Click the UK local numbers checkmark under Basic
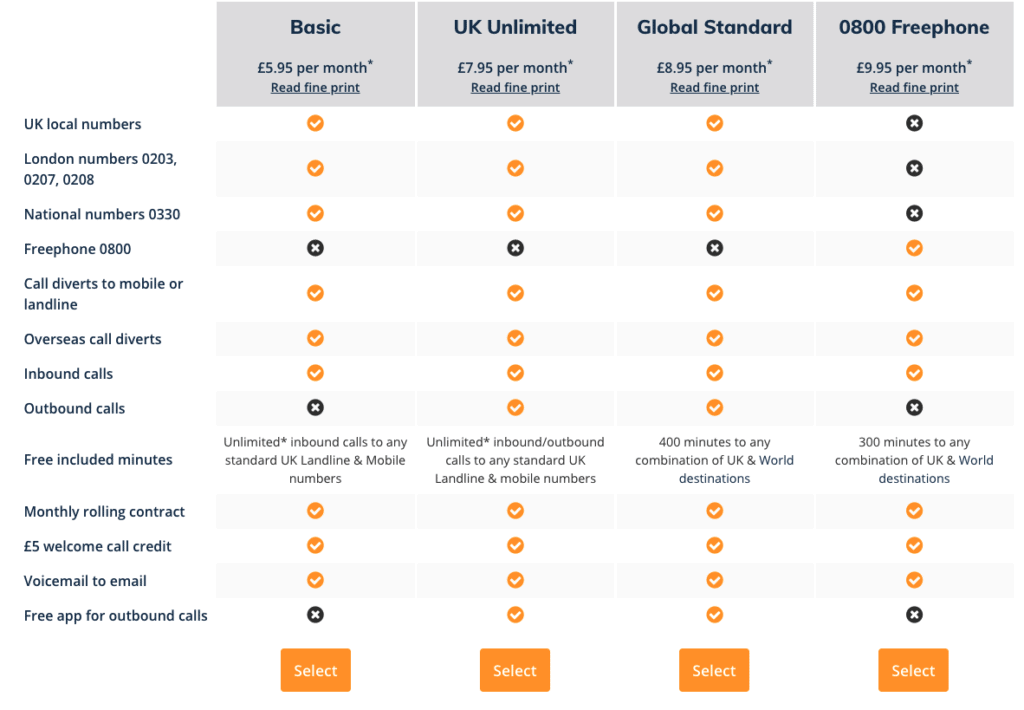This screenshot has height=710, width=1024. [x=315, y=123]
